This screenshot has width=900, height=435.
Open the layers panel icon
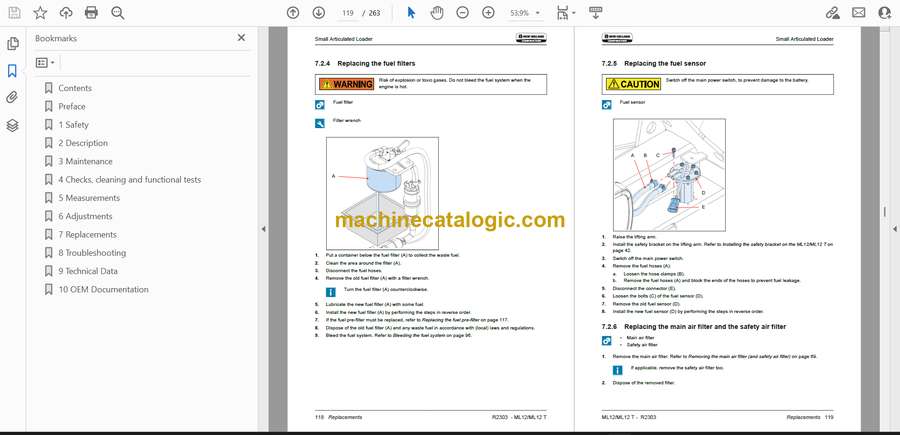(12, 125)
